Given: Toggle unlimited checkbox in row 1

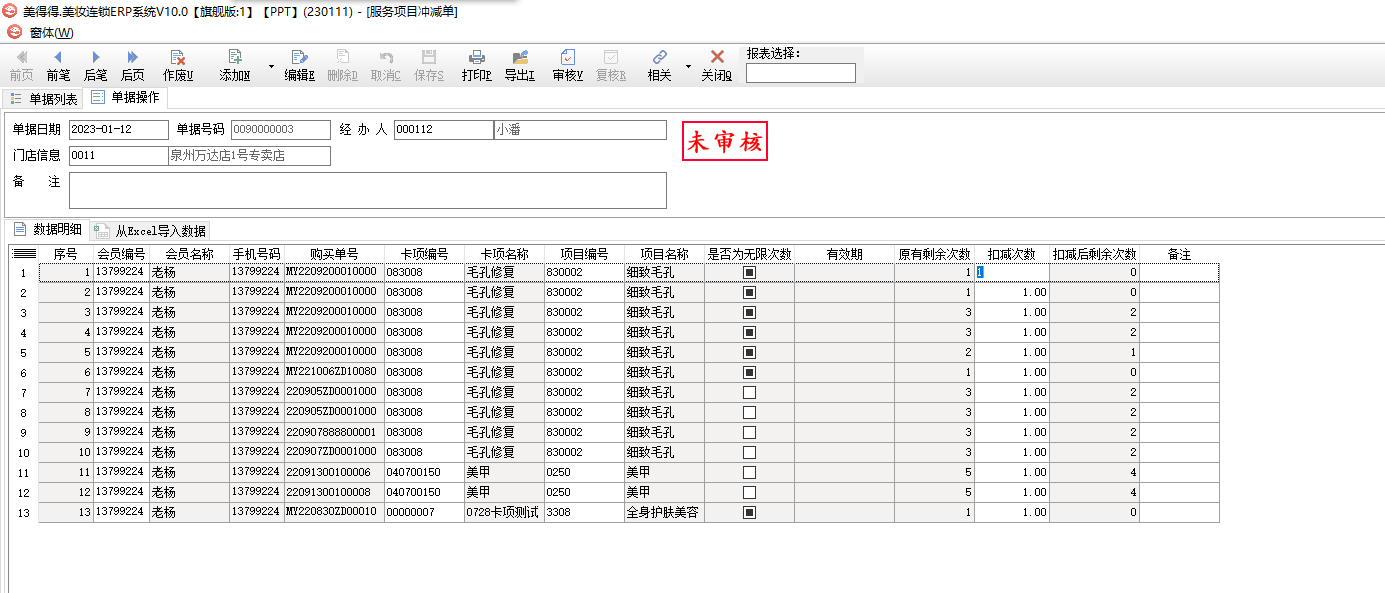Looking at the screenshot, I should click(749, 272).
